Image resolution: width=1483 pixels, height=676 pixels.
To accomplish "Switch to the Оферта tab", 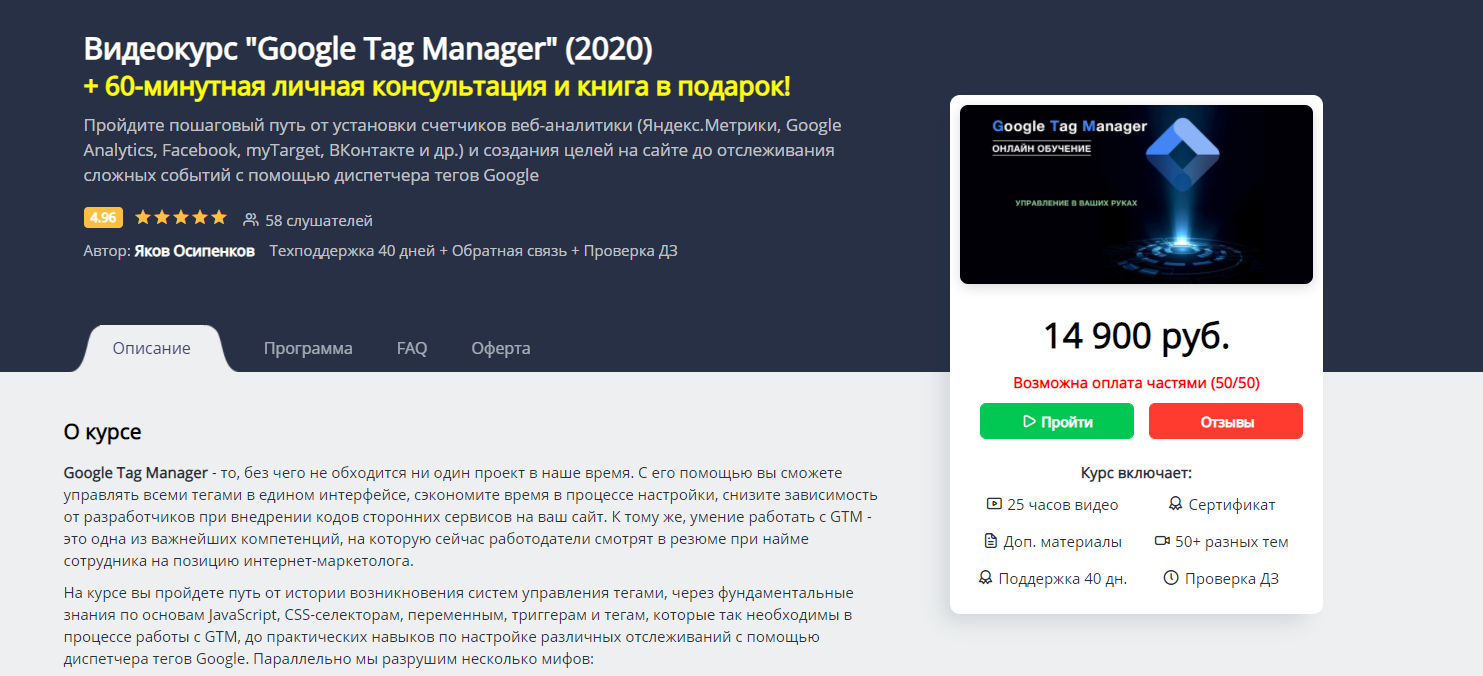I will [501, 348].
